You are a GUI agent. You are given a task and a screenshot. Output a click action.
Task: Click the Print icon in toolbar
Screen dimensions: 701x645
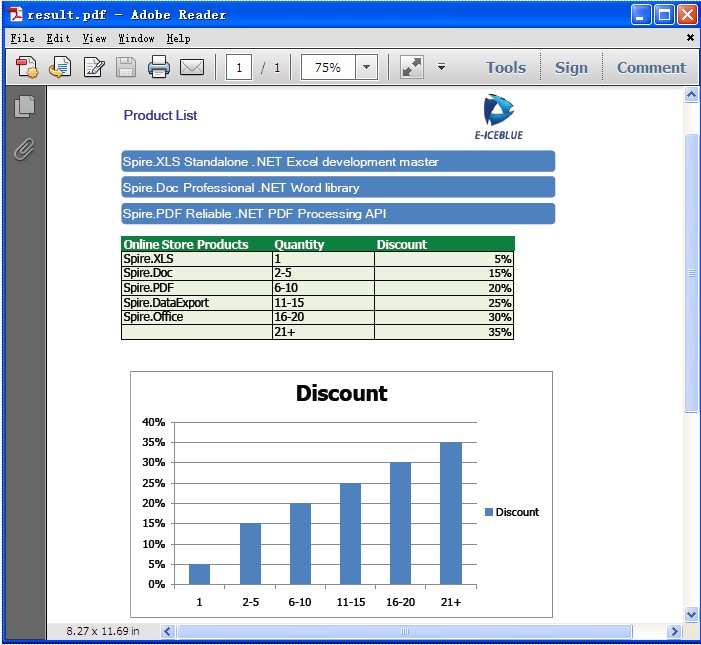point(159,67)
